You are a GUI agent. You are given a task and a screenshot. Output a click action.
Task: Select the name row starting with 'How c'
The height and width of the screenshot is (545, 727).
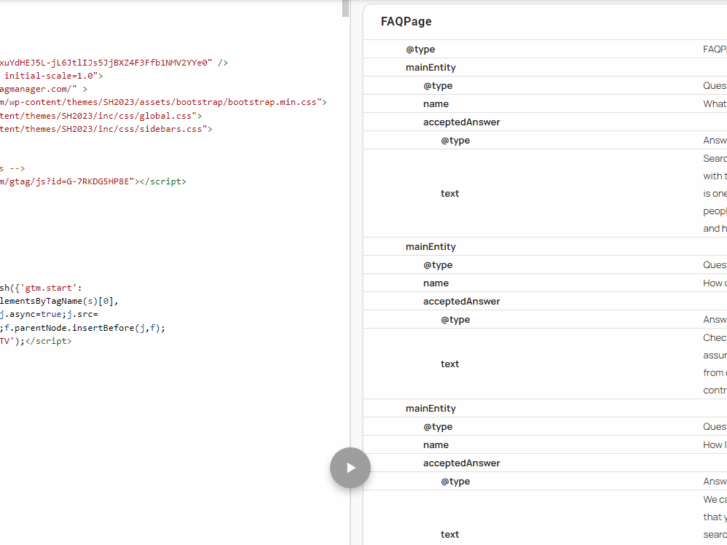pyautogui.click(x=545, y=283)
